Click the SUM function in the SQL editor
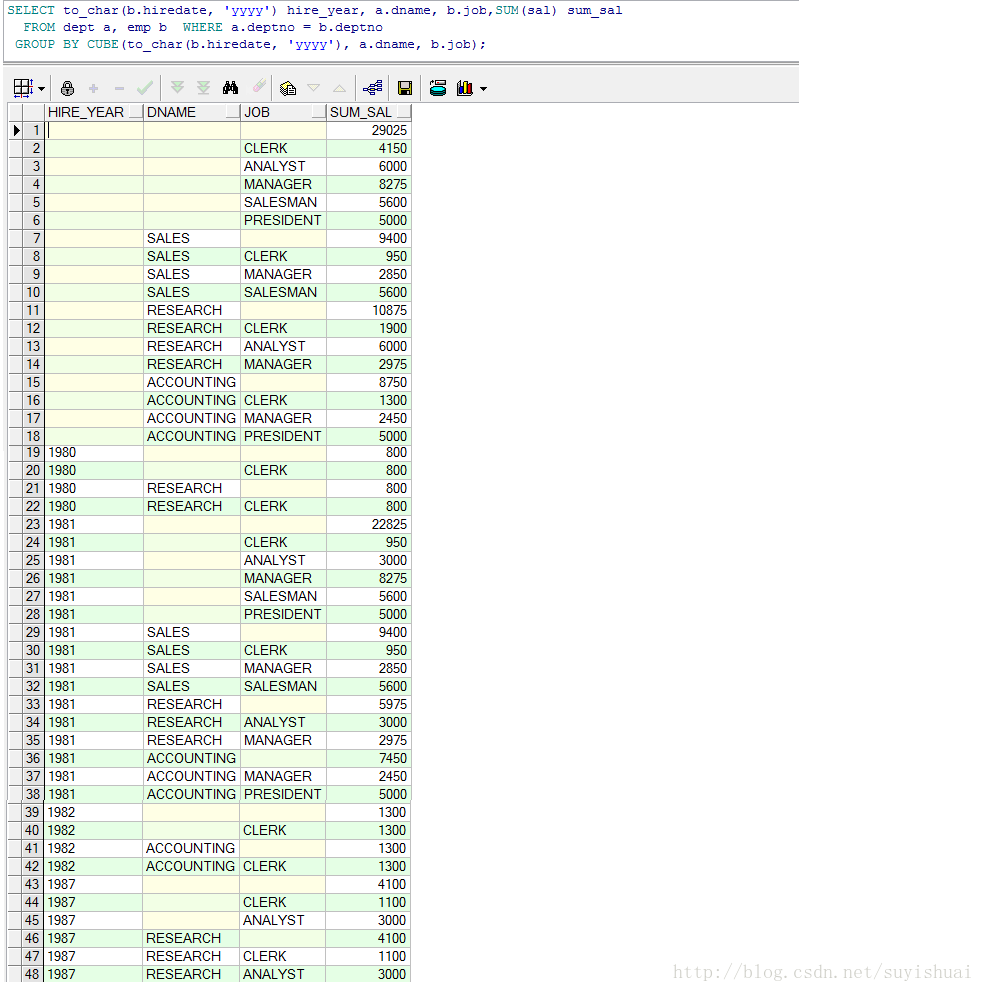984x992 pixels. tap(507, 10)
